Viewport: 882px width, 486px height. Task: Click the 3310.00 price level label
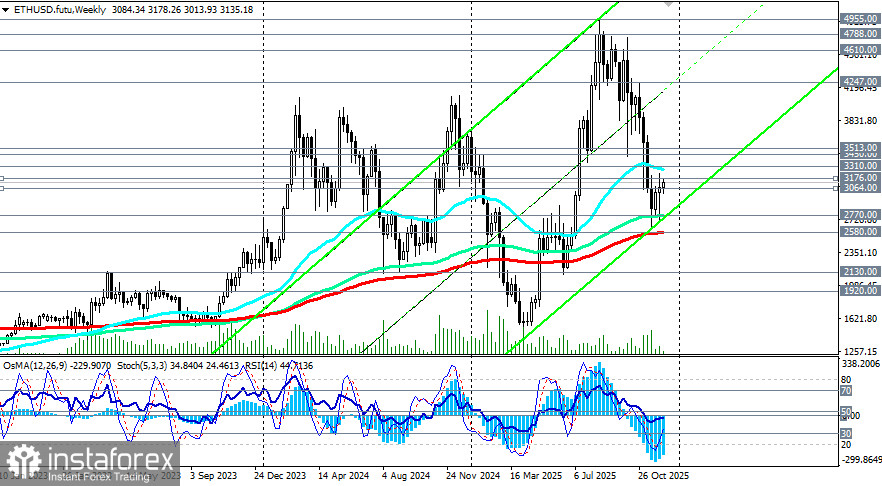point(859,165)
